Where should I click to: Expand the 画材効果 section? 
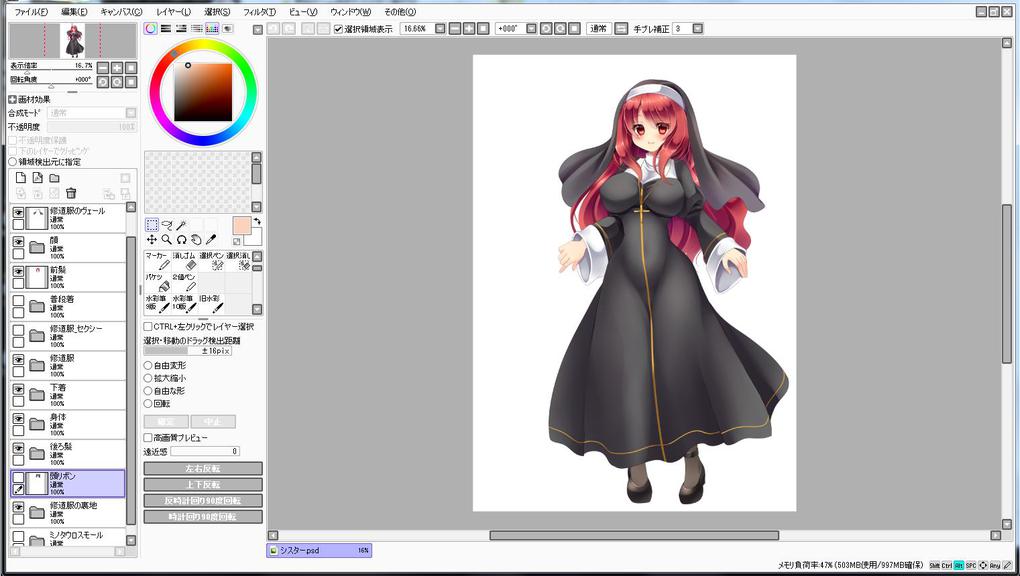click(x=12, y=100)
